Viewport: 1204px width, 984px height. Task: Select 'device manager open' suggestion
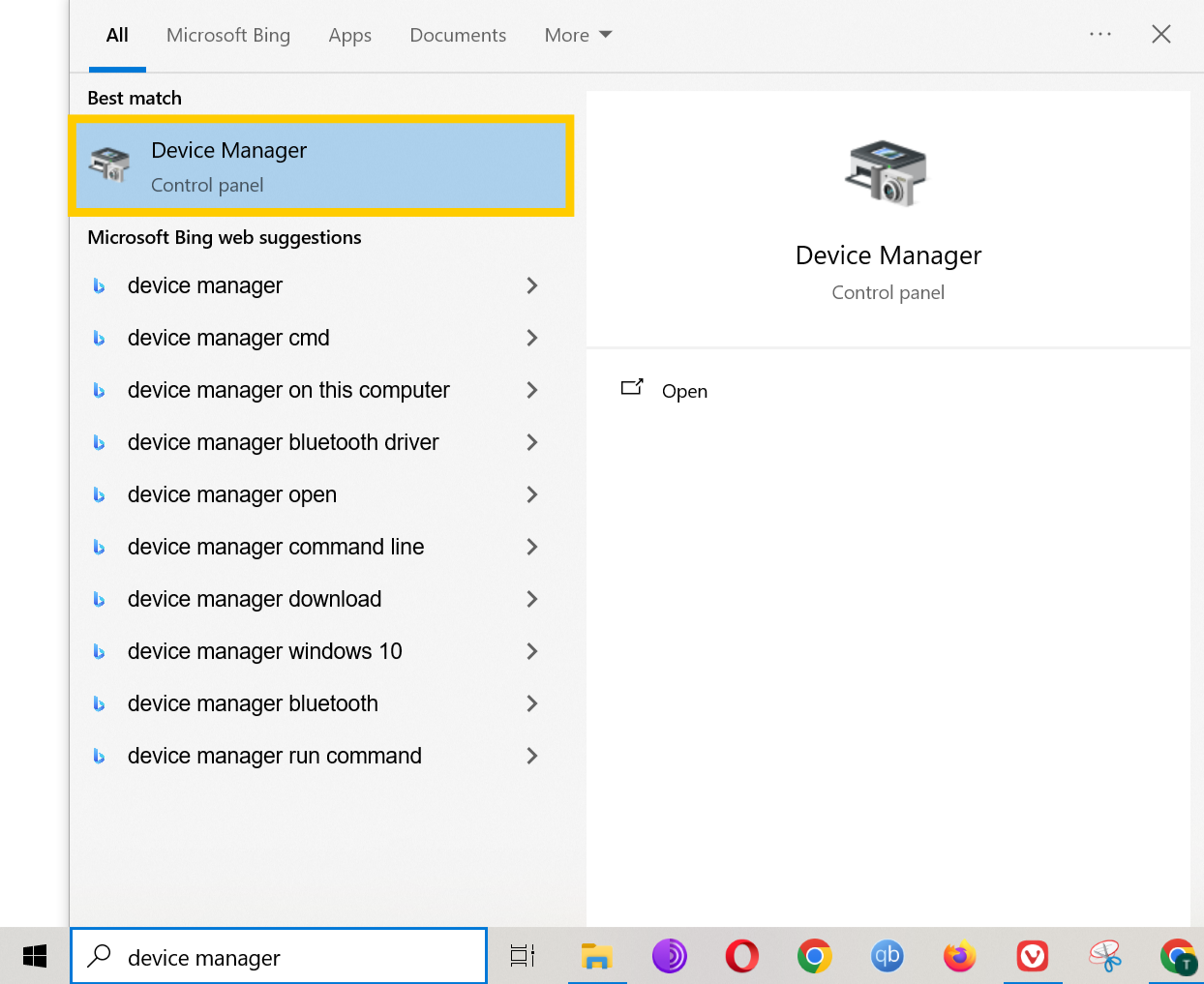coord(232,494)
